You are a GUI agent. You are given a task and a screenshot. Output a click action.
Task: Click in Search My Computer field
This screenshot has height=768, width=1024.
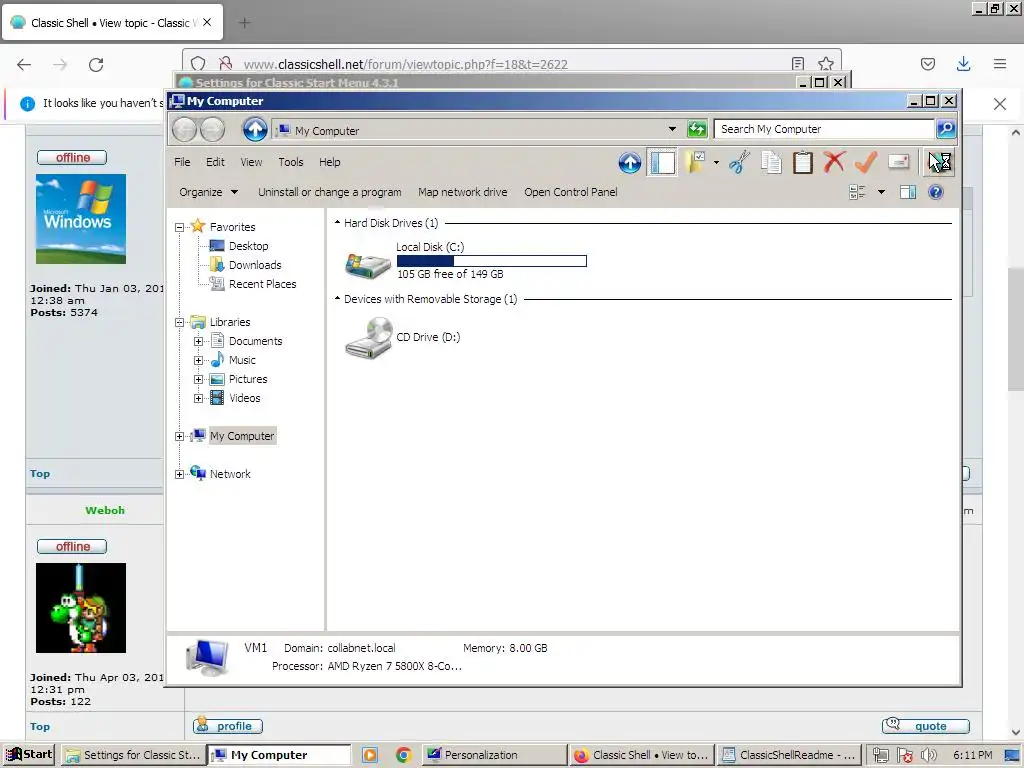824,129
